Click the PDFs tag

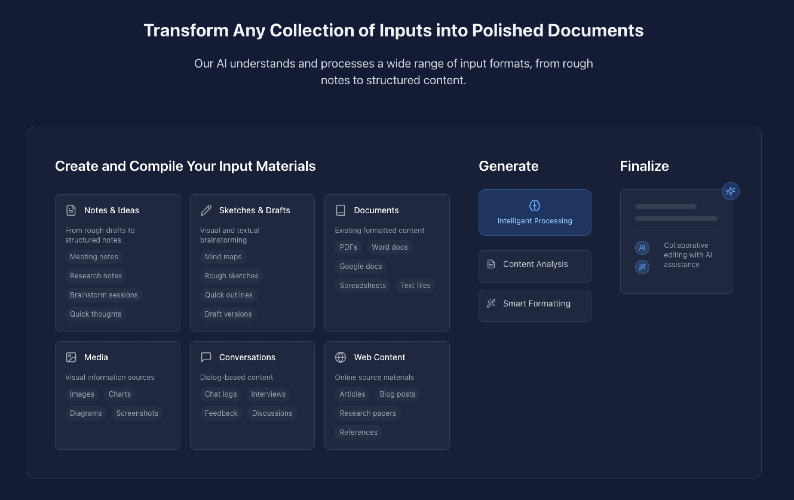348,247
